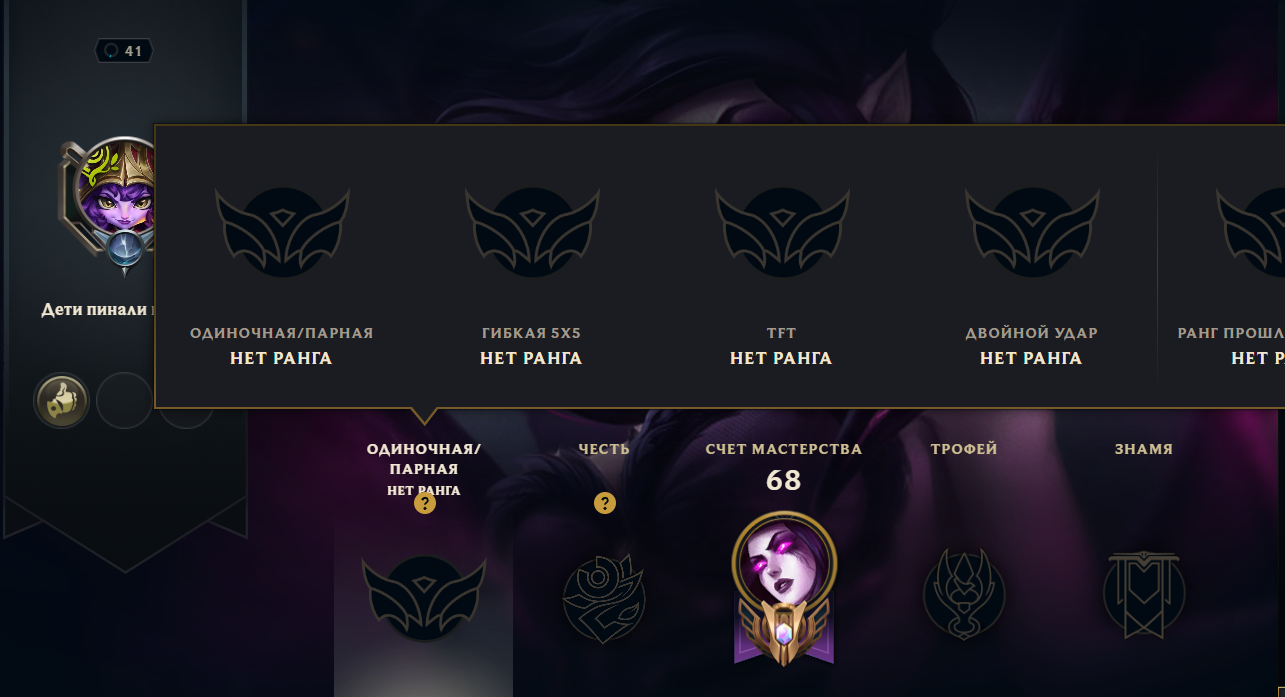Click the Трофей section label

(964, 450)
